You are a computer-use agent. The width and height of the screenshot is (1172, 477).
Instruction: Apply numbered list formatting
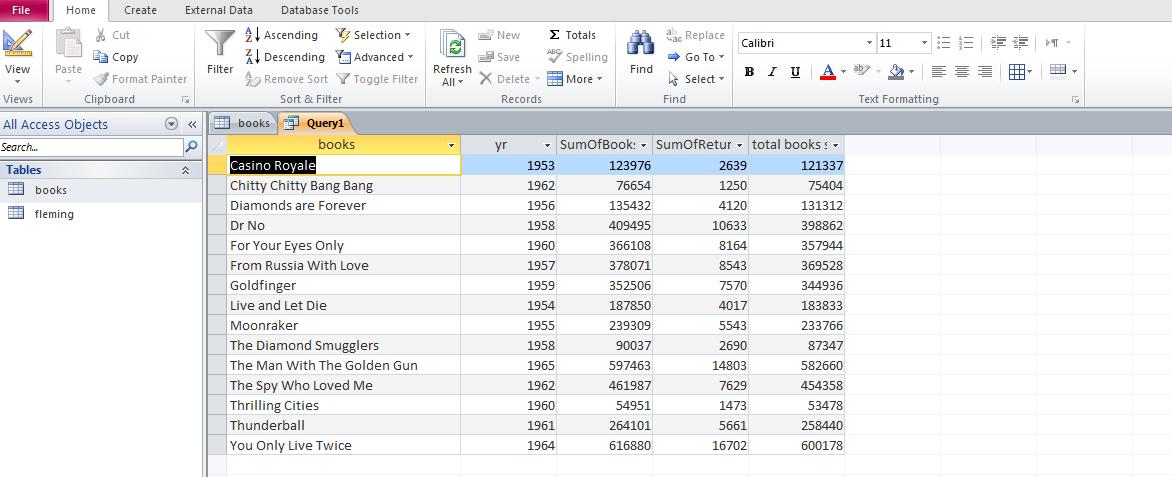(x=966, y=43)
